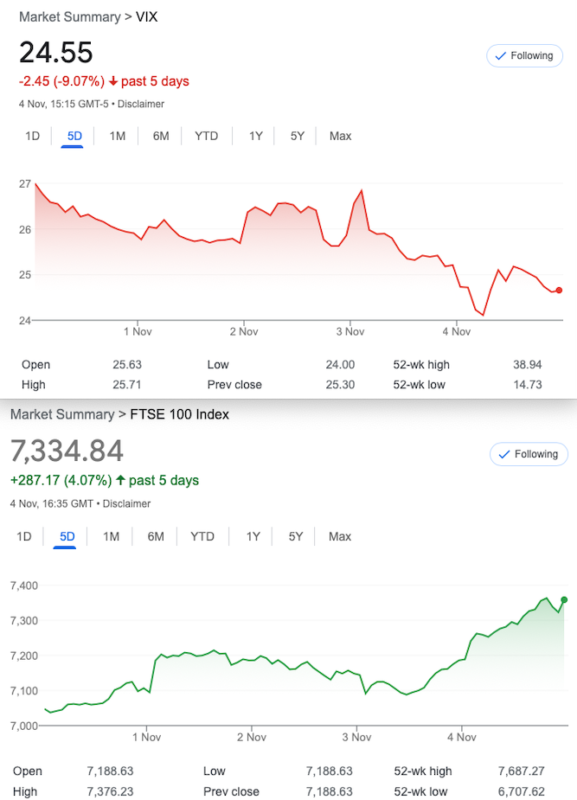Viewport: 577px width, 800px height.
Task: Click the FTSE 52-wk high value 7,687.27
Action: point(521,771)
